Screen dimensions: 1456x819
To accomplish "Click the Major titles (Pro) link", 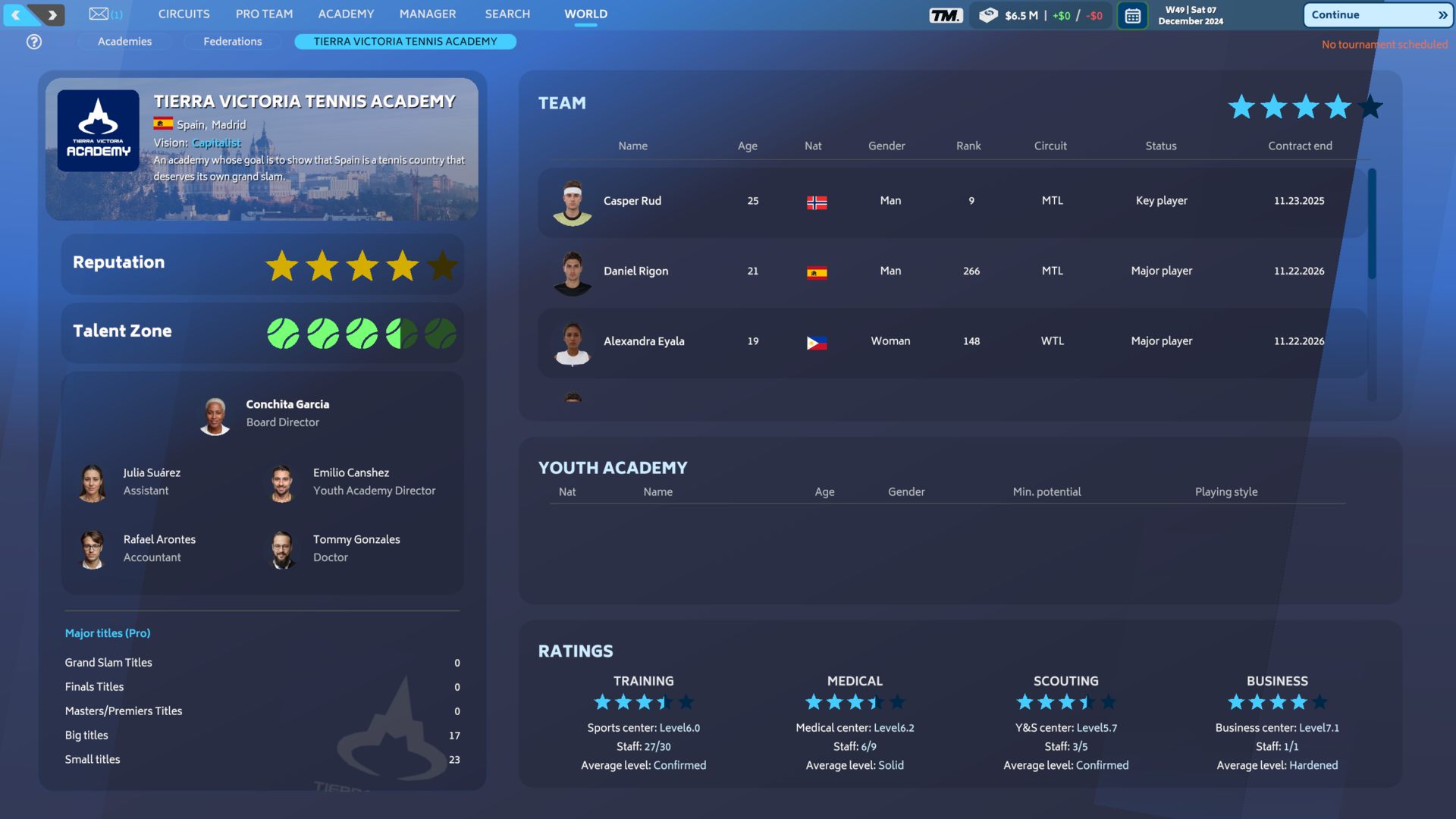I will click(x=108, y=633).
